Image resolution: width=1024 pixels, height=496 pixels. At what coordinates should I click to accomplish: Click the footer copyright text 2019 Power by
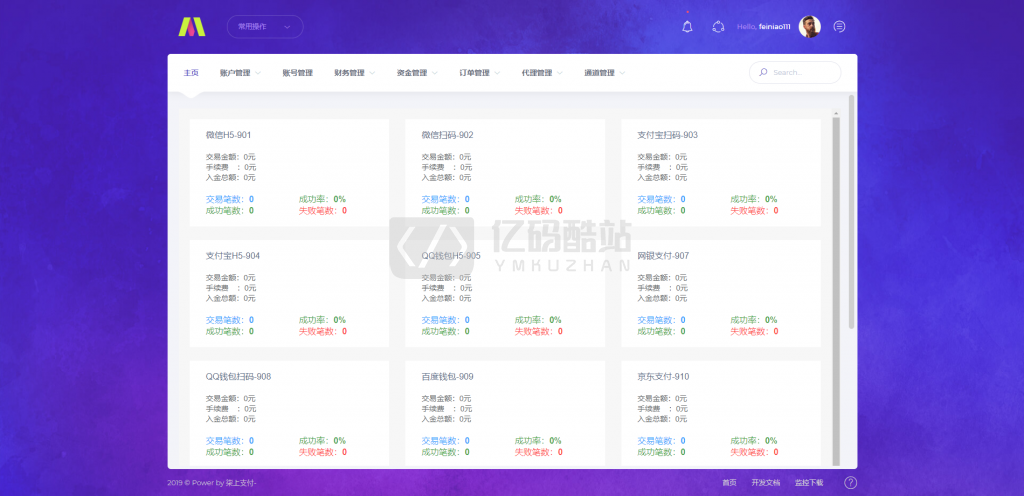point(212,483)
